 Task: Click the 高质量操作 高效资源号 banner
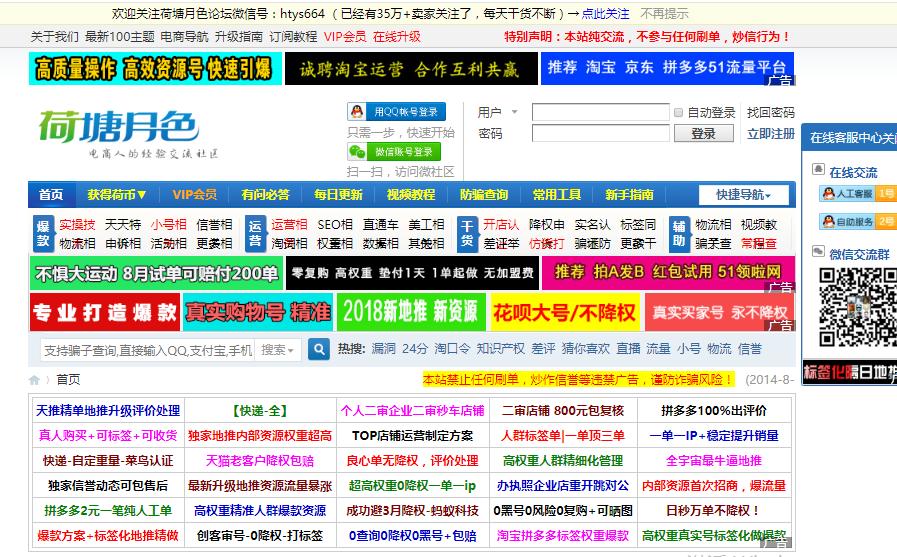(x=155, y=69)
